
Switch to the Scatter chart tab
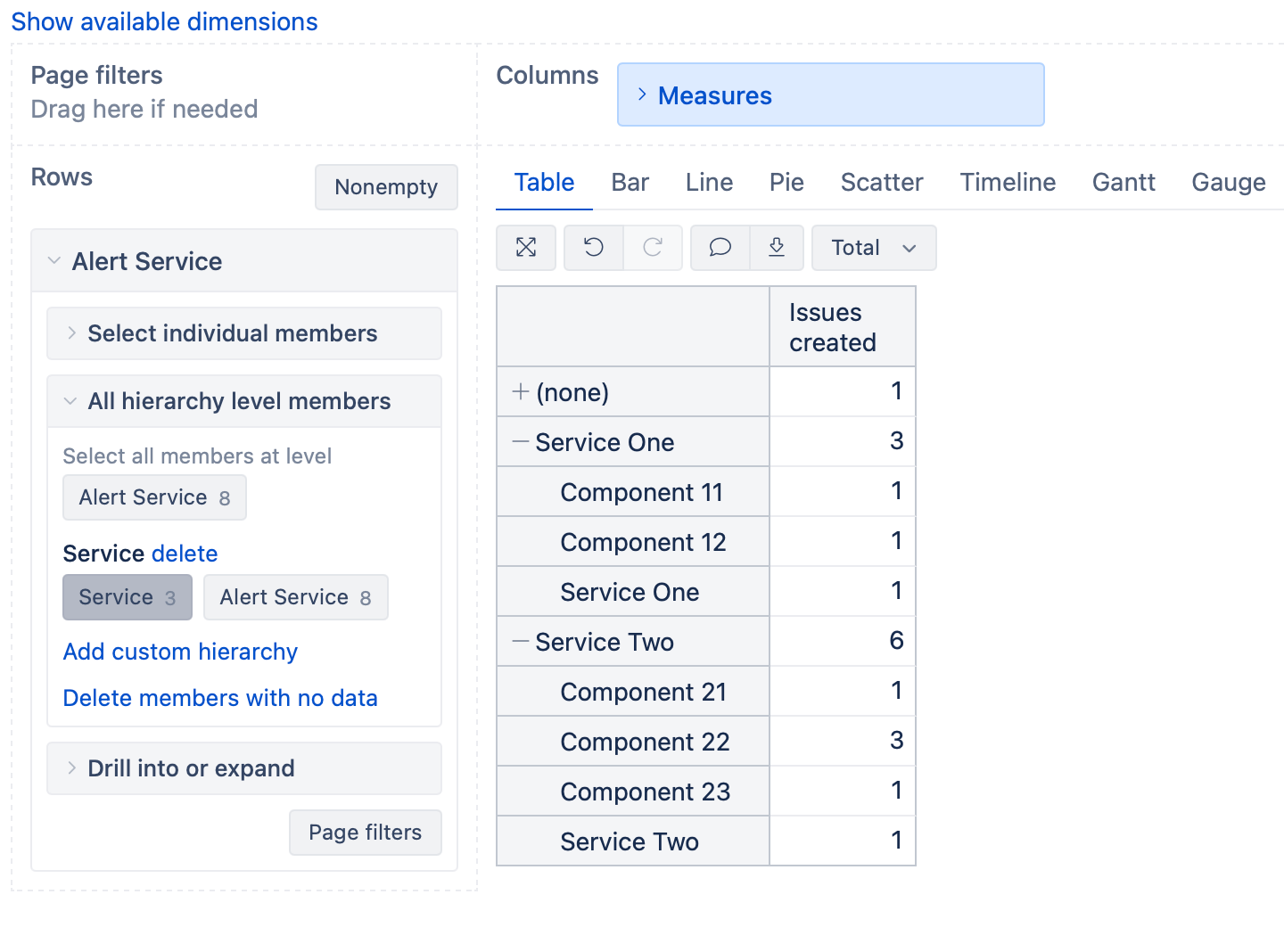tap(882, 183)
